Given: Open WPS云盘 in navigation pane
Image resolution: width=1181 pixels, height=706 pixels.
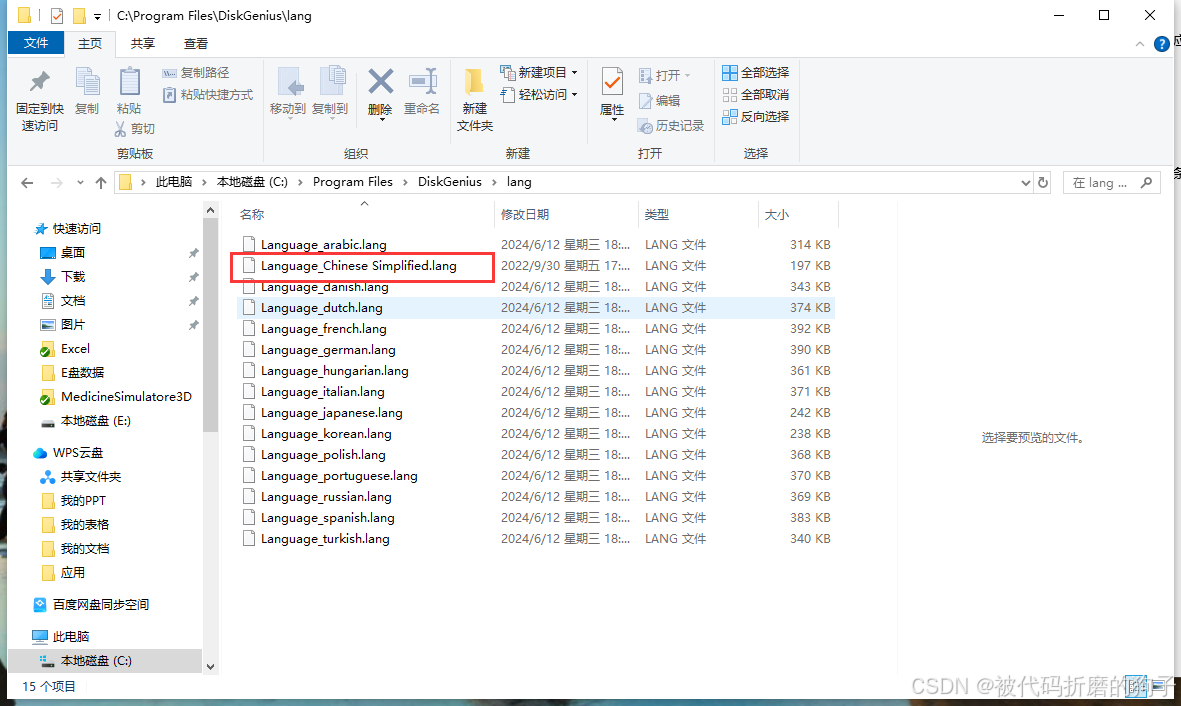Looking at the screenshot, I should coord(78,453).
